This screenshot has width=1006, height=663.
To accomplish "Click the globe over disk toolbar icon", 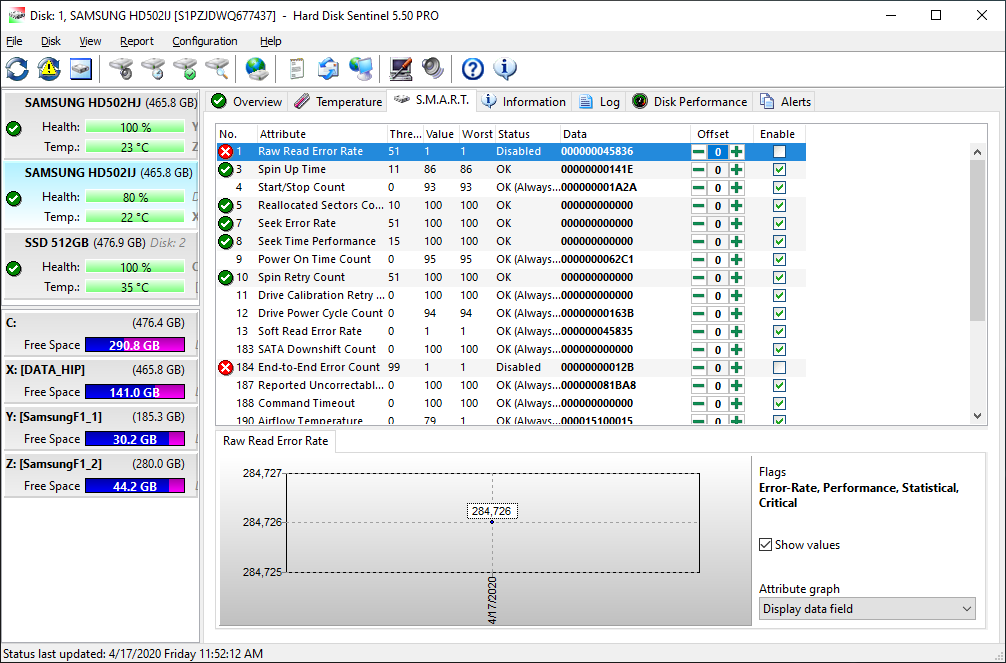I will pyautogui.click(x=257, y=69).
